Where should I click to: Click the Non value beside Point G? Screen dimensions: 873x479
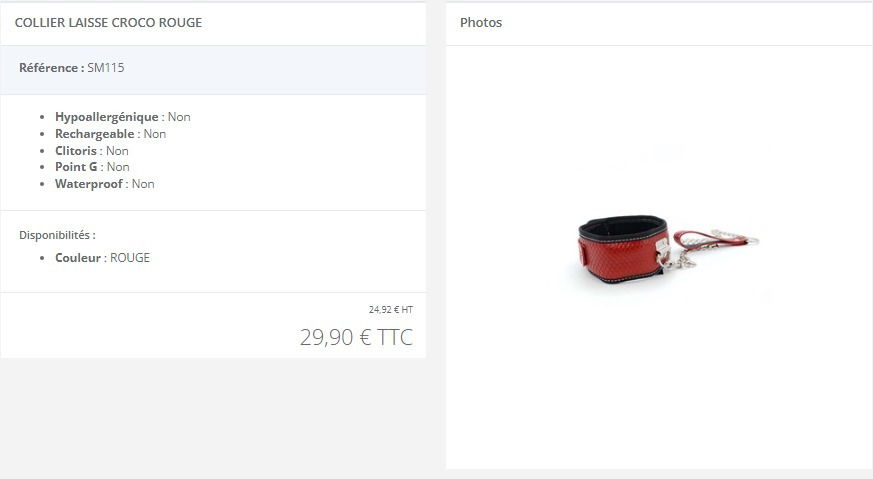[x=118, y=167]
